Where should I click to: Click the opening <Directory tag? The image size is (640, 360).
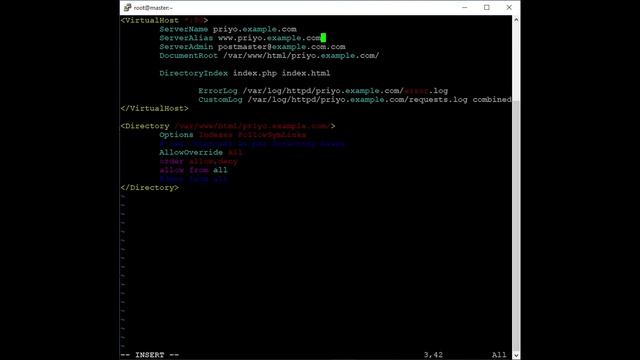tap(145, 126)
